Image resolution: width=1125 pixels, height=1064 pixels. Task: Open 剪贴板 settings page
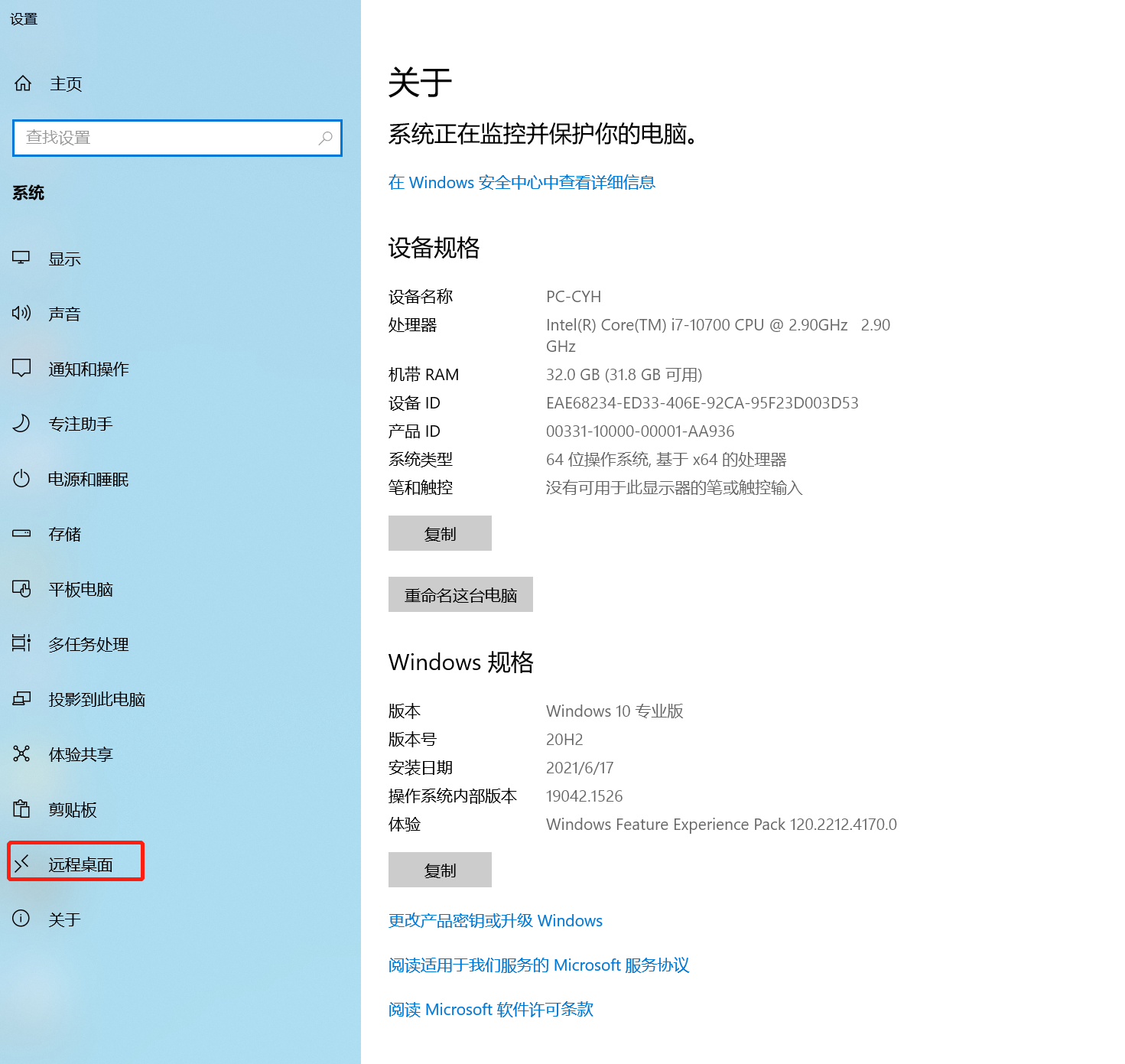(x=73, y=810)
